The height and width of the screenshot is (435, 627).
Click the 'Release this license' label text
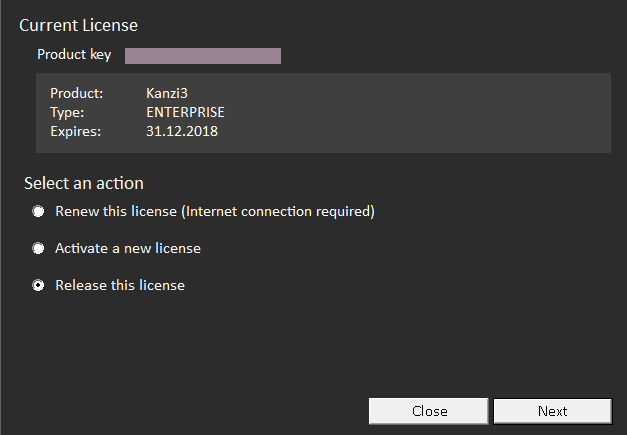(x=120, y=285)
